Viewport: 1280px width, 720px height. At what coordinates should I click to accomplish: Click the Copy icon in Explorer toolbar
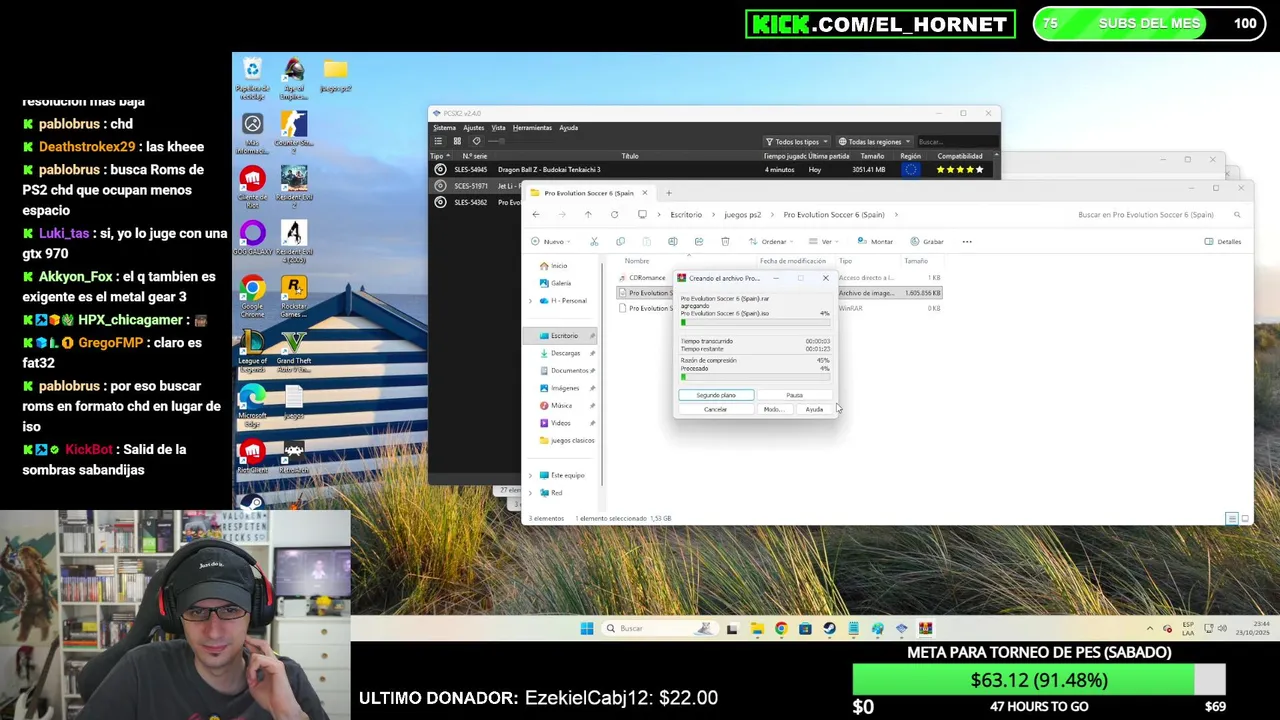tap(620, 241)
